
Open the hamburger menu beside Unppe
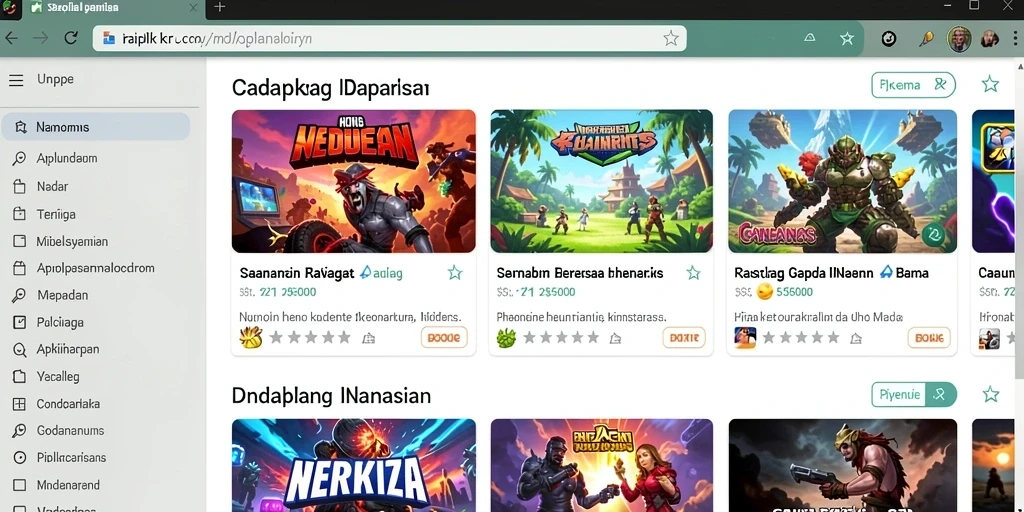tap(16, 80)
